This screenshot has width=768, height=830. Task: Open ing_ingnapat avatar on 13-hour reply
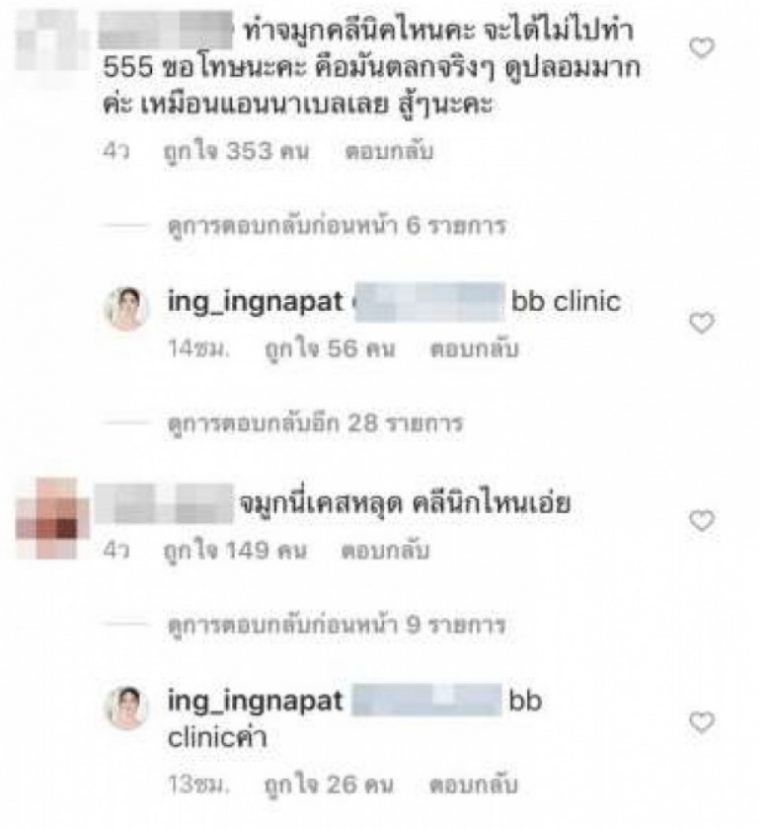127,708
